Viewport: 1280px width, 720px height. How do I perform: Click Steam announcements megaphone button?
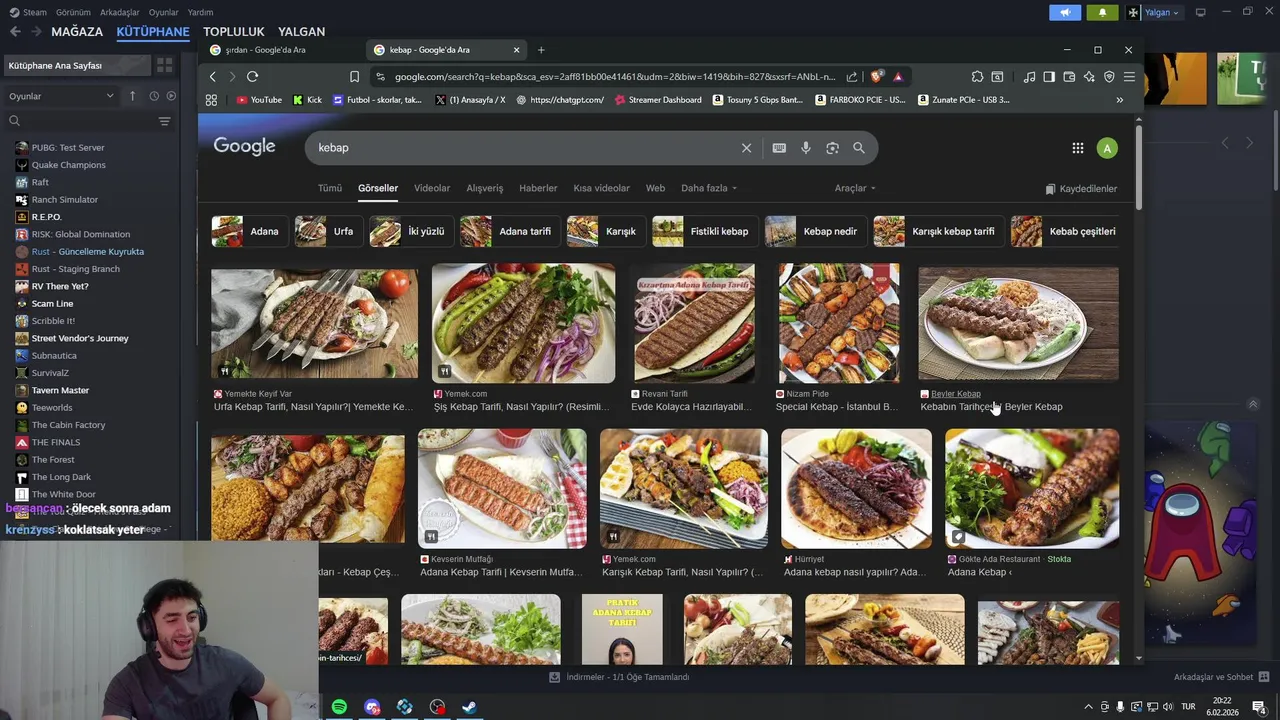tap(1065, 12)
